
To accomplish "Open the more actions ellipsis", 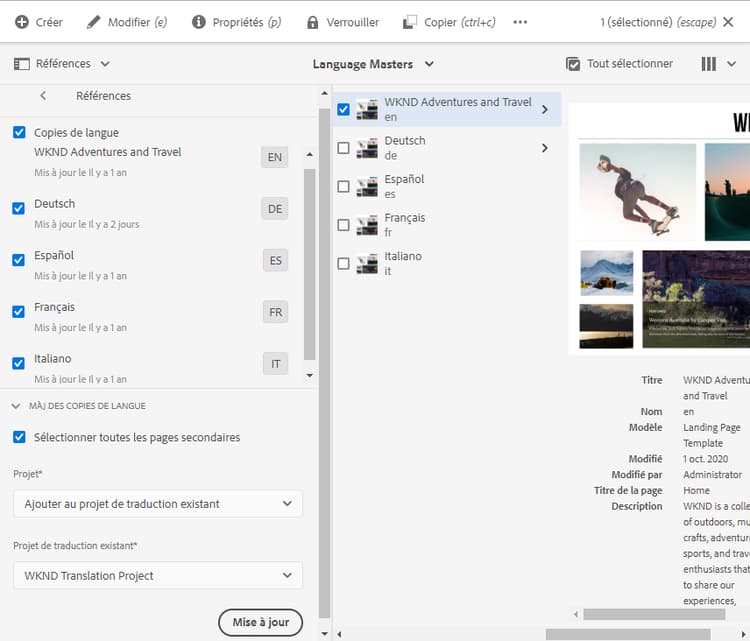I will point(520,22).
